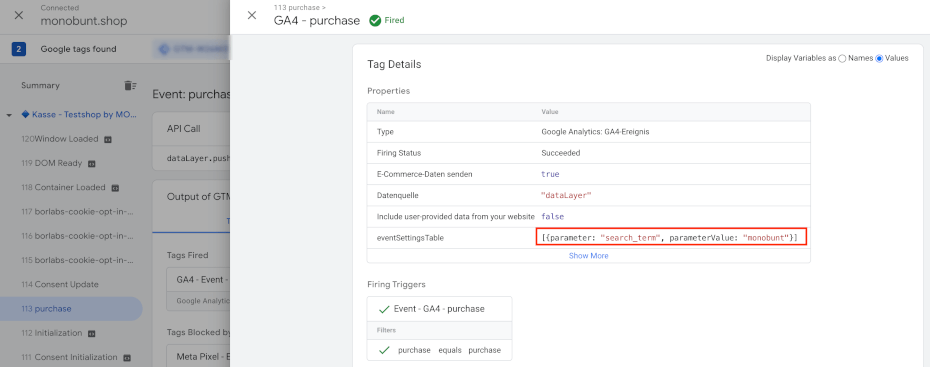Select event 113 purchase
930x367 pixels.
pos(71,309)
